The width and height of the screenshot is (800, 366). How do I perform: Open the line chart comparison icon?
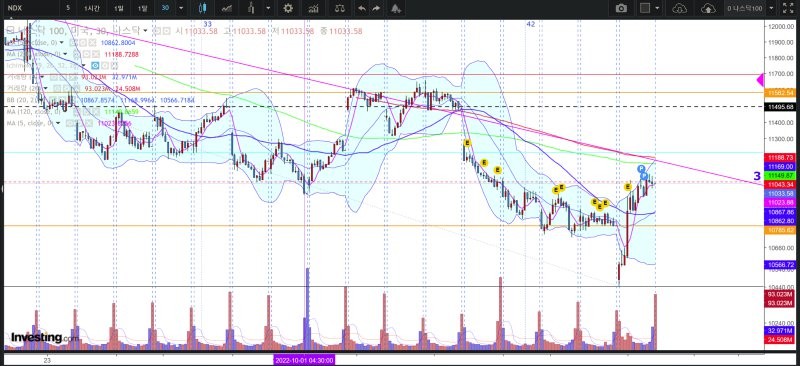click(227, 8)
